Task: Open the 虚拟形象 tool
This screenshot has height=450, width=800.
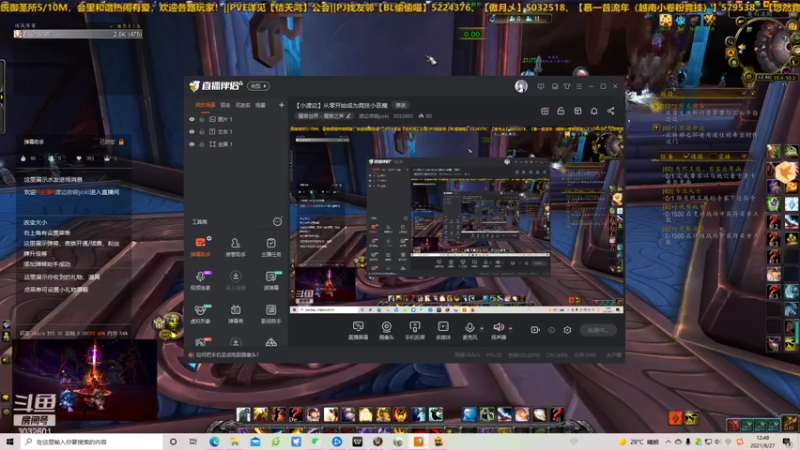Action: point(201,314)
